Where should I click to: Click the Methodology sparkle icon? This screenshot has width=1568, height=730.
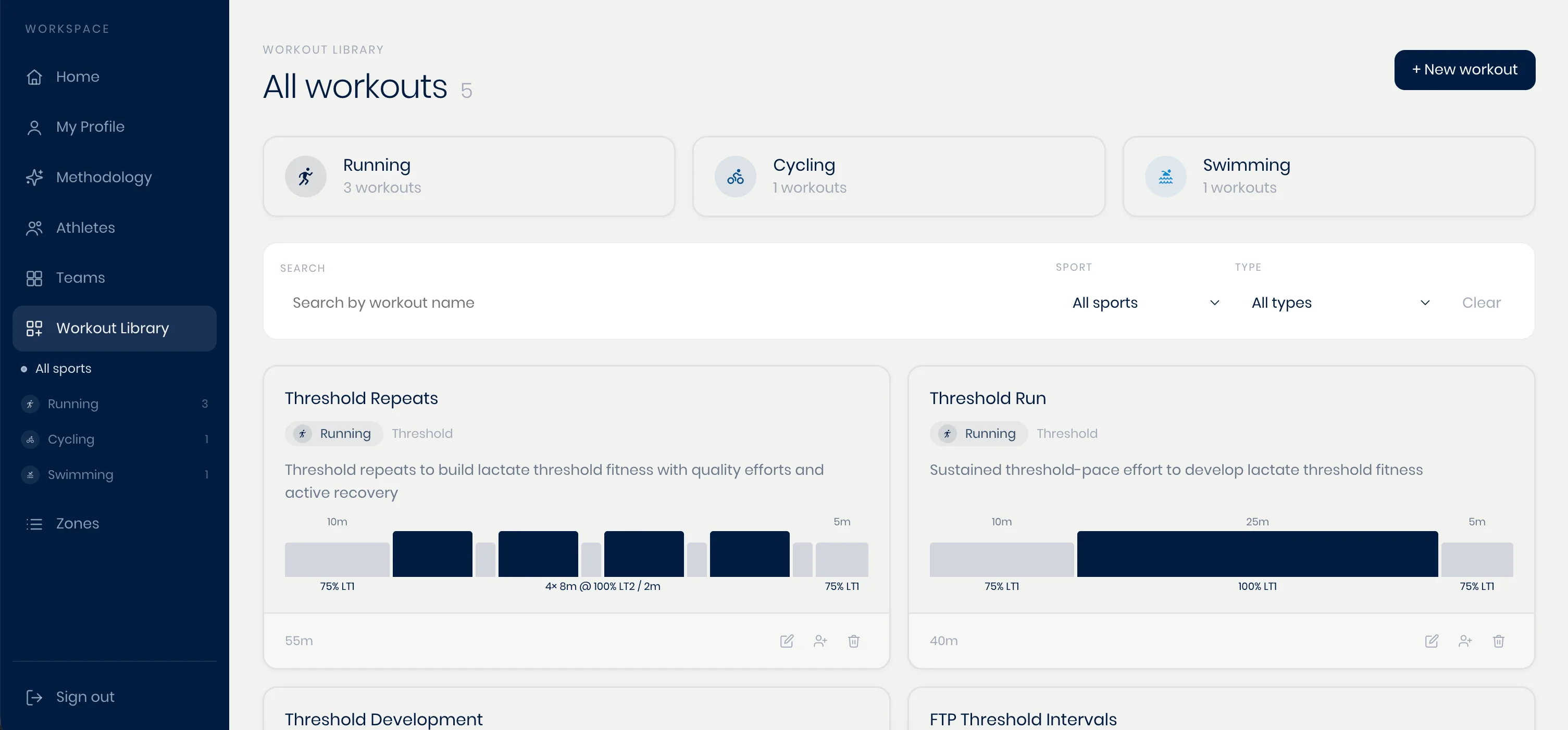(34, 178)
